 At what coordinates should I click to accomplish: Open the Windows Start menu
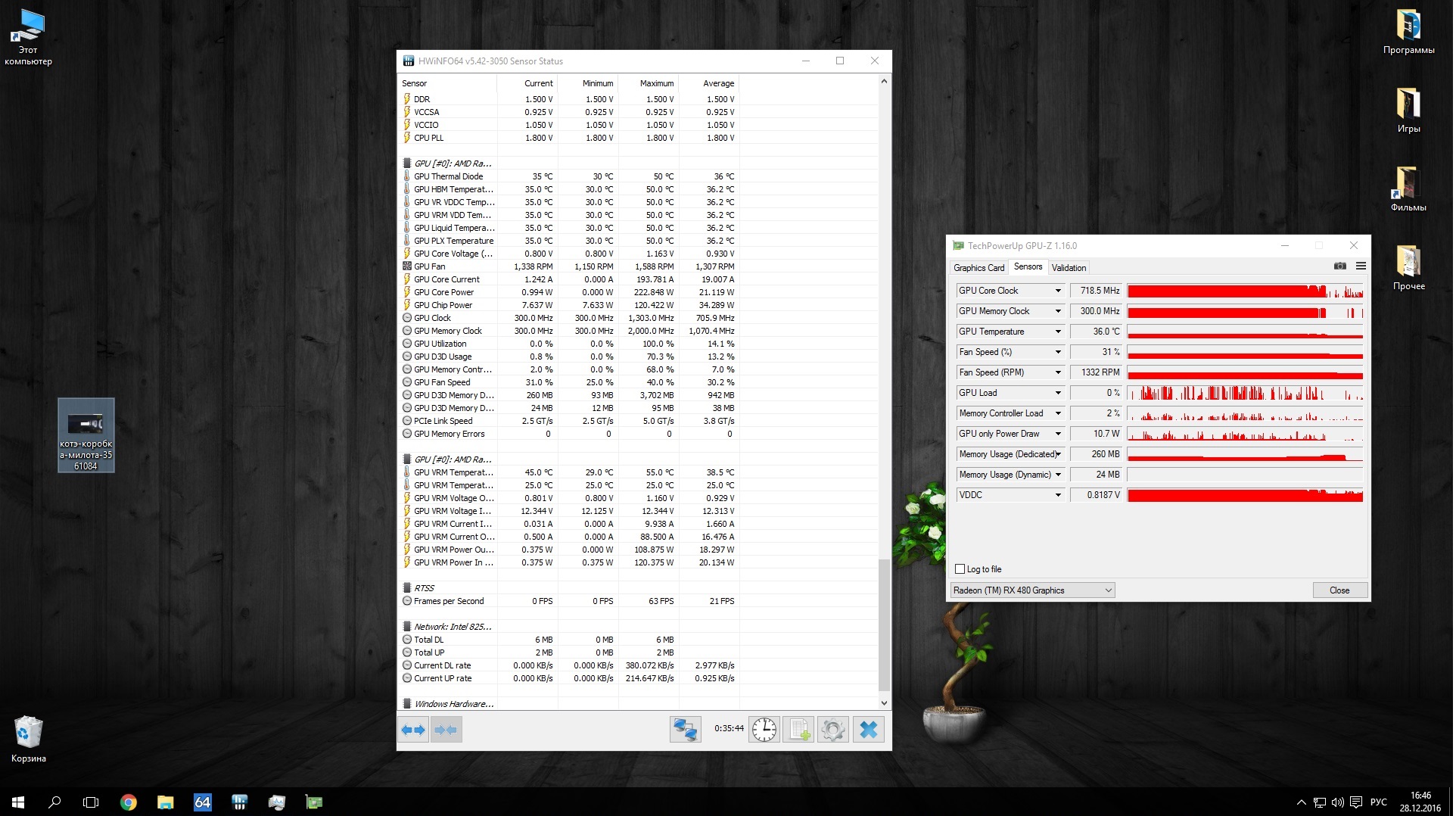point(18,802)
